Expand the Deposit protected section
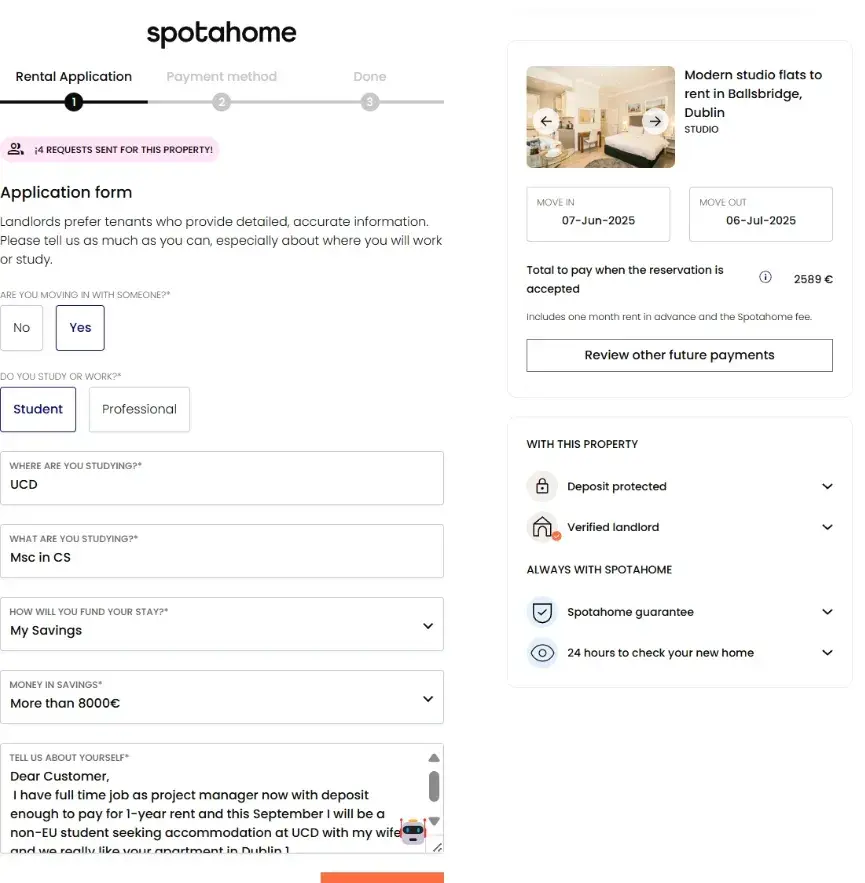The width and height of the screenshot is (865, 883). click(x=827, y=487)
